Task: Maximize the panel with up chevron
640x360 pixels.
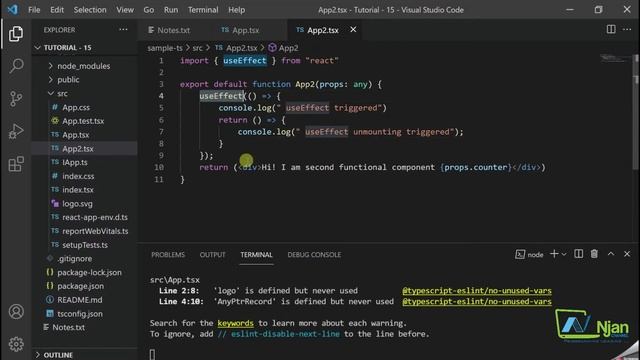Action: 611,254
